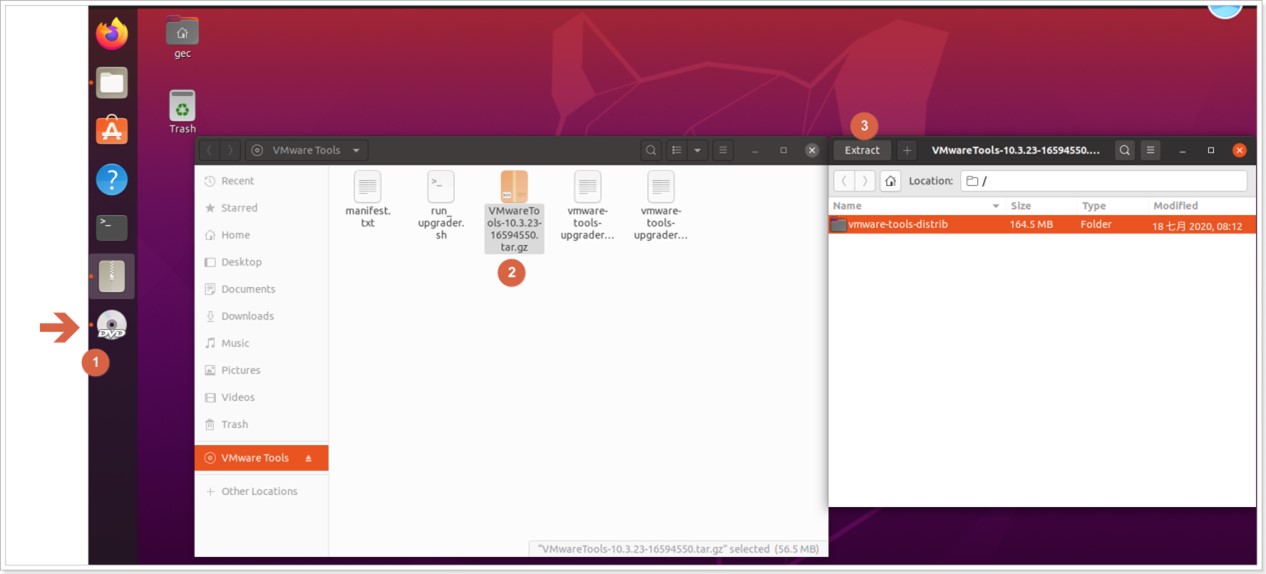Screen dimensions: 1266x574
Task: Open the Trash icon on the desktop
Action: coord(182,112)
